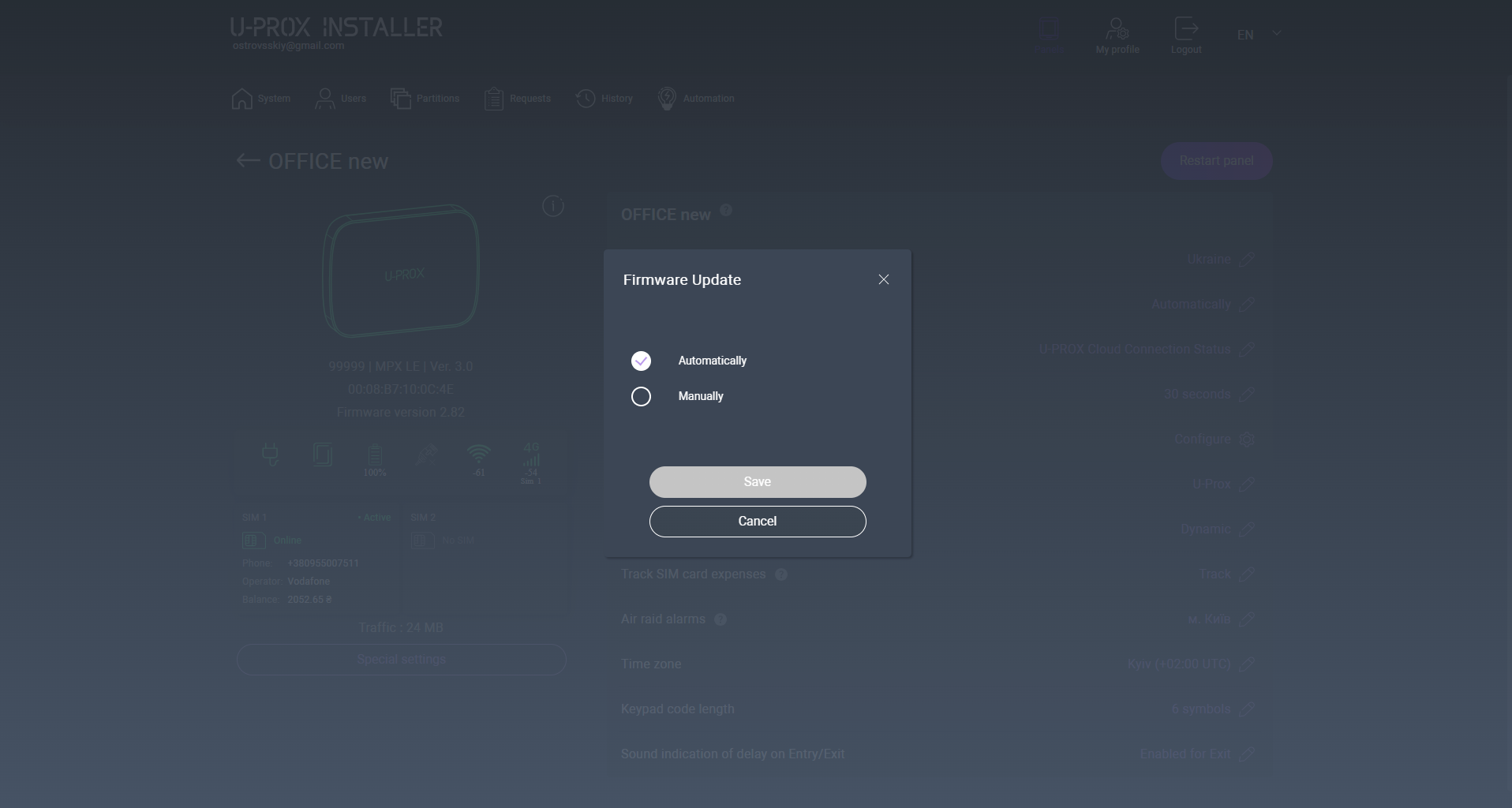
Task: Close the Firmware Update dialog with X
Action: tap(884, 279)
